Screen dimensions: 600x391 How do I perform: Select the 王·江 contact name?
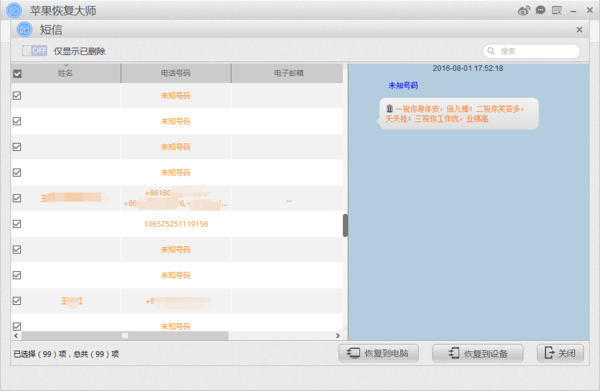pos(72,301)
